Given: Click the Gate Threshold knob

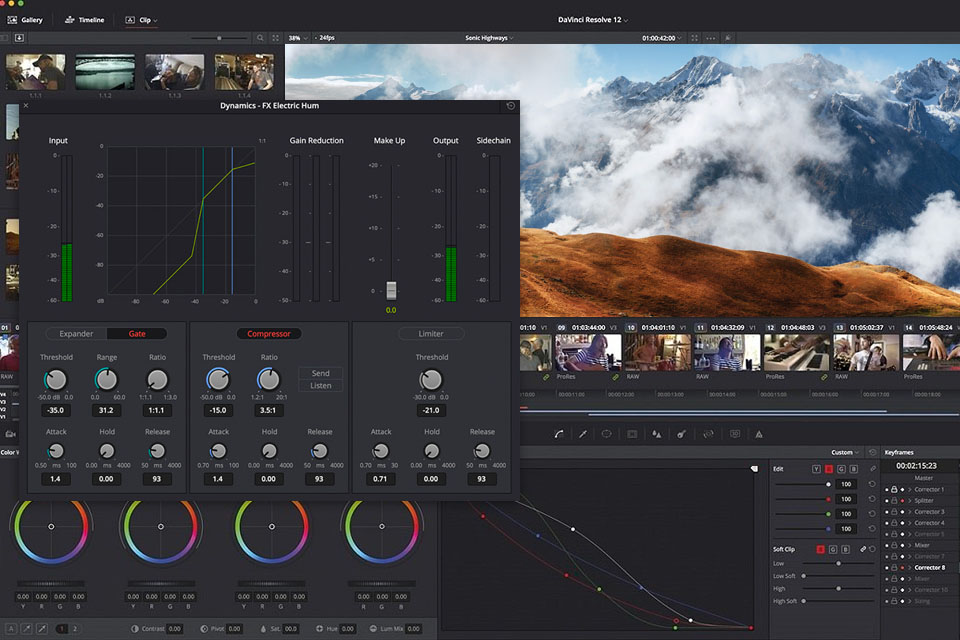Looking at the screenshot, I should click(x=56, y=380).
